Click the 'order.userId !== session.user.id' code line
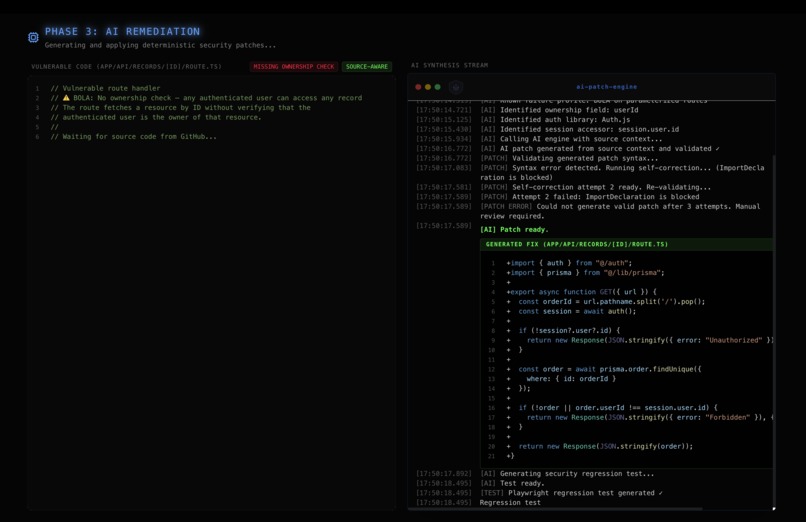The image size is (806, 522). click(x=612, y=407)
